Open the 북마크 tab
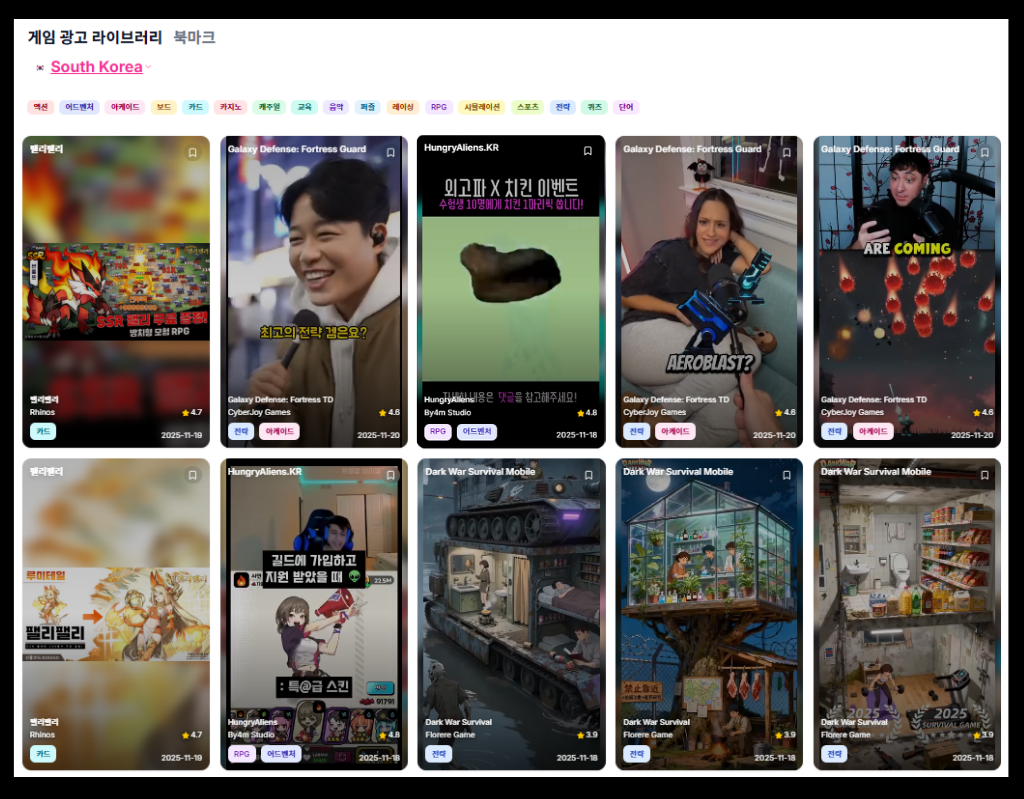 194,37
